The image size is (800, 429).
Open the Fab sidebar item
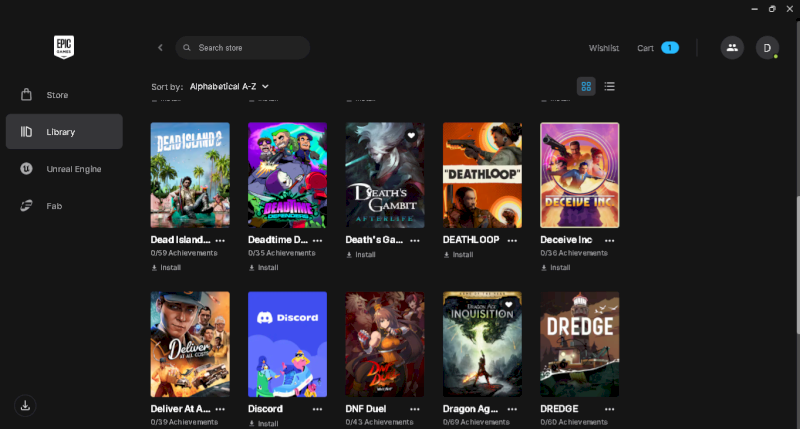pyautogui.click(x=64, y=206)
